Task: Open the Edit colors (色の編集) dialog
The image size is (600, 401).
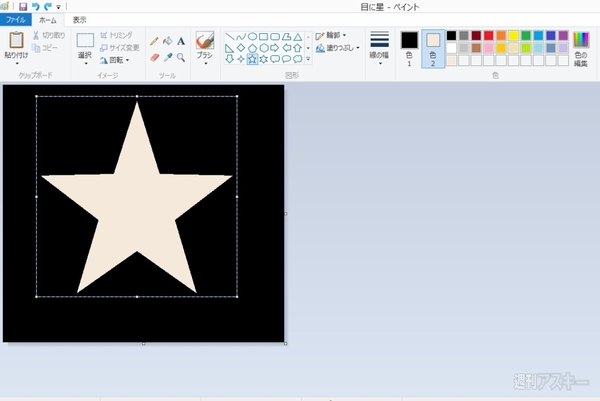Action: click(x=580, y=46)
